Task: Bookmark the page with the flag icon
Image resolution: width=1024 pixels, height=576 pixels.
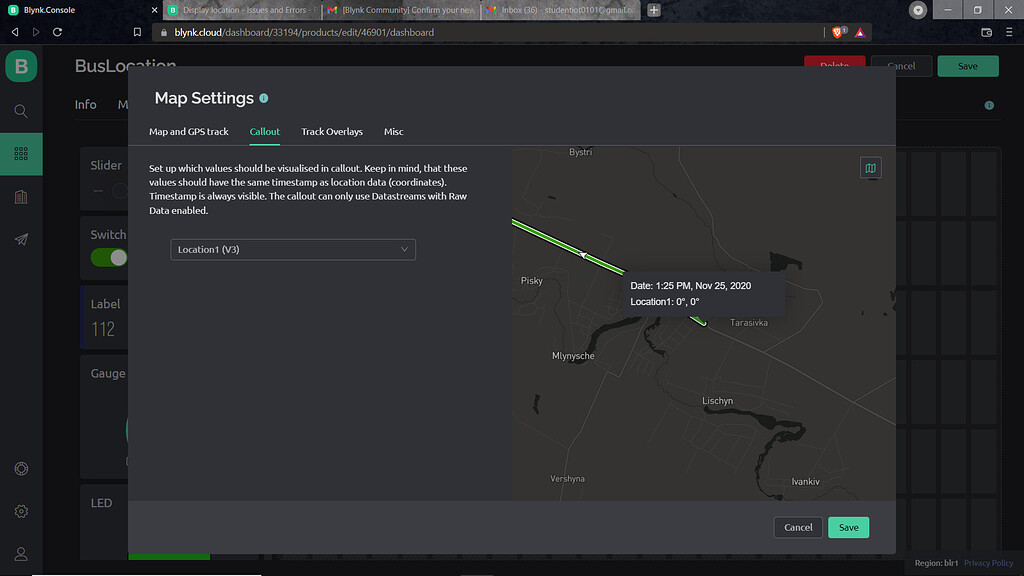Action: click(x=138, y=31)
